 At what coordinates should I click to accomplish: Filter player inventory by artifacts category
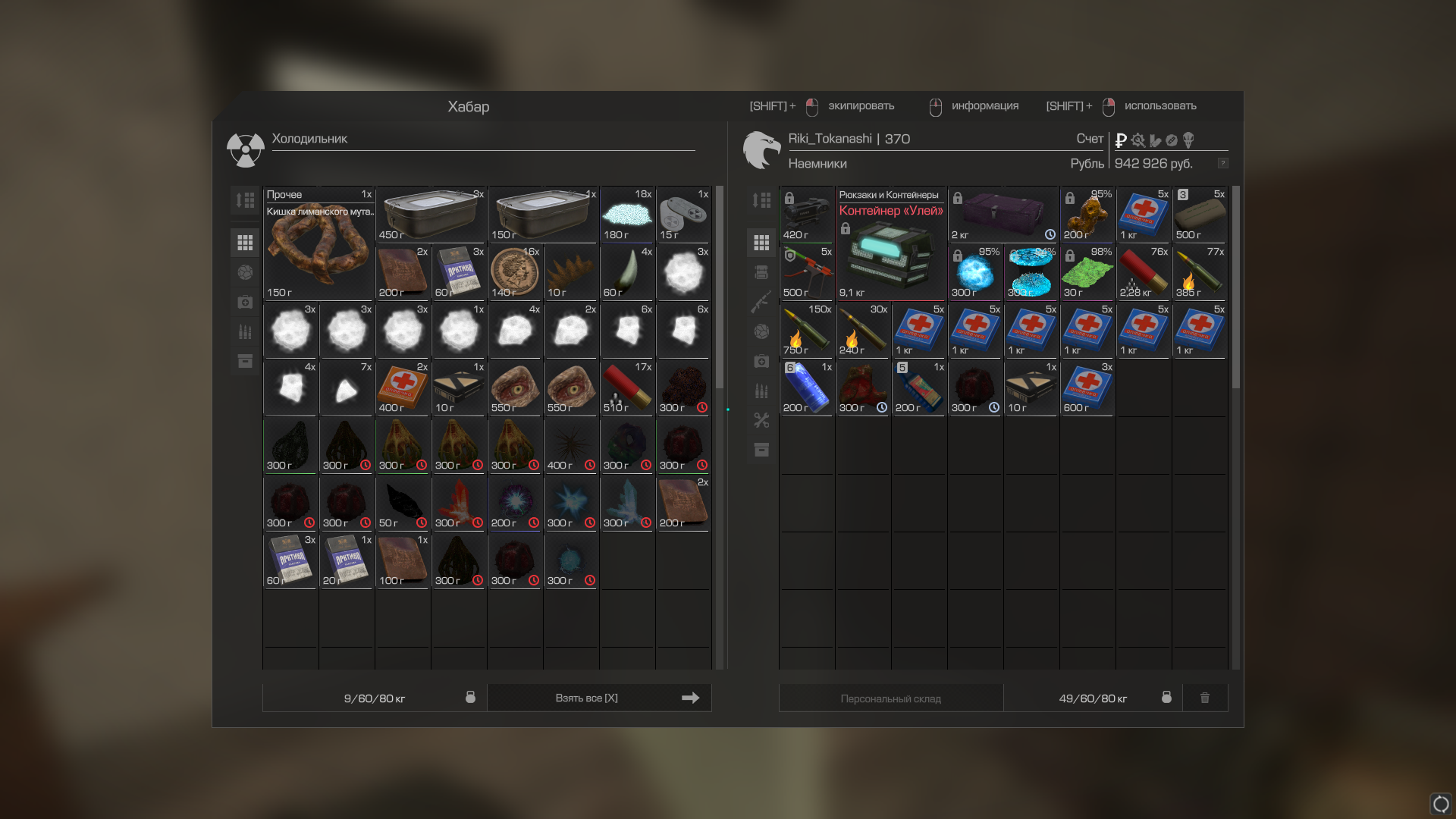[x=761, y=331]
